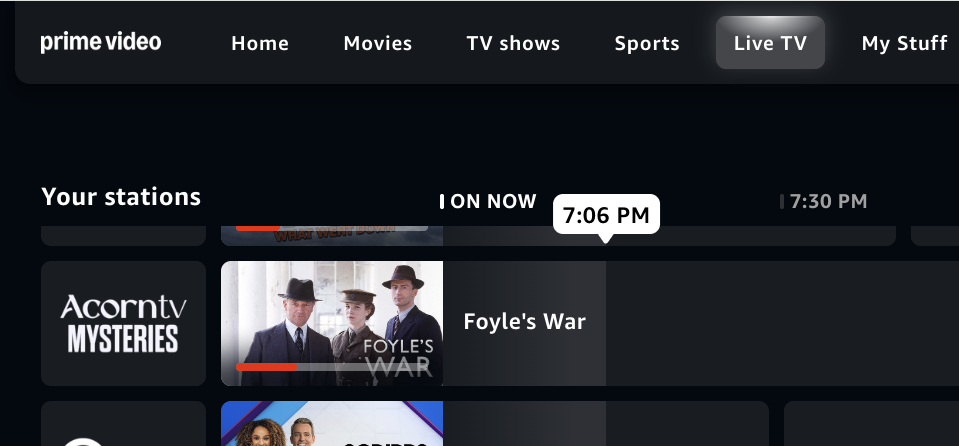Select the partially visible station below Acorn TV

(124, 423)
